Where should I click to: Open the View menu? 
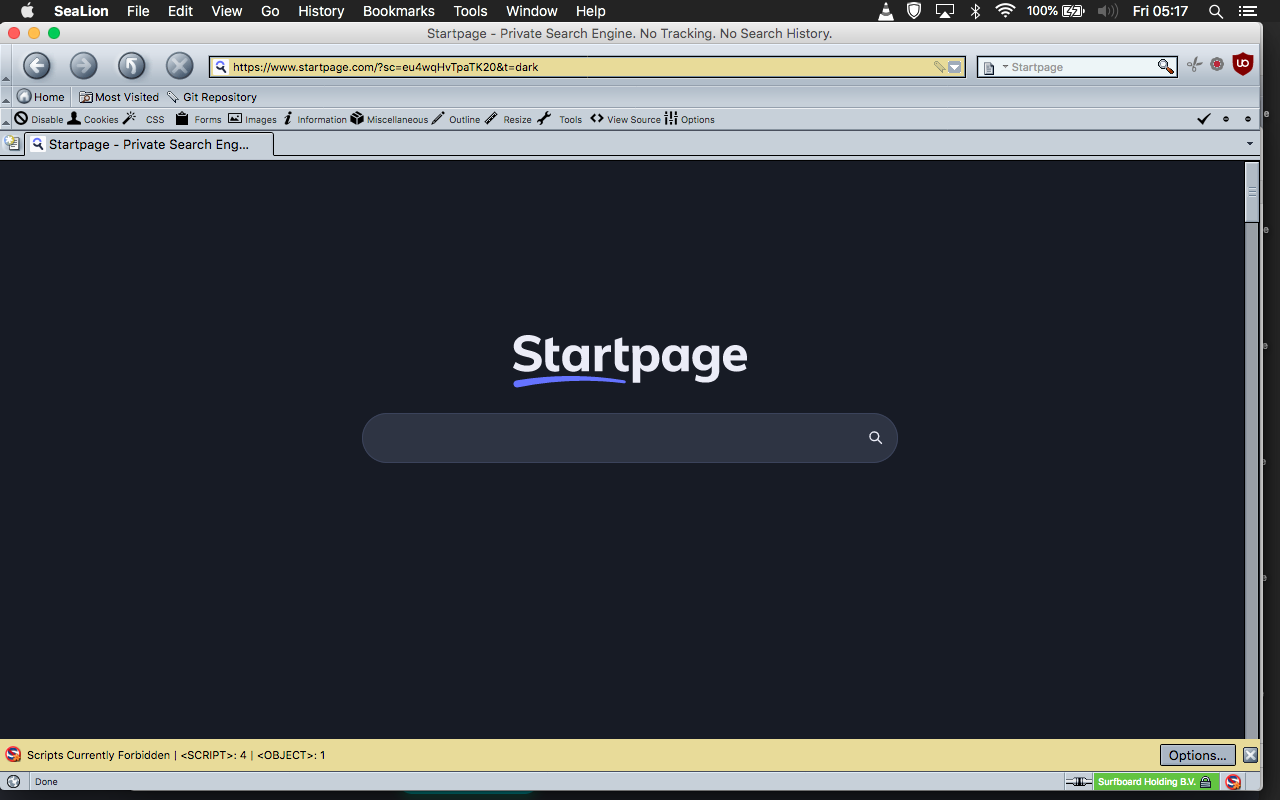[227, 11]
